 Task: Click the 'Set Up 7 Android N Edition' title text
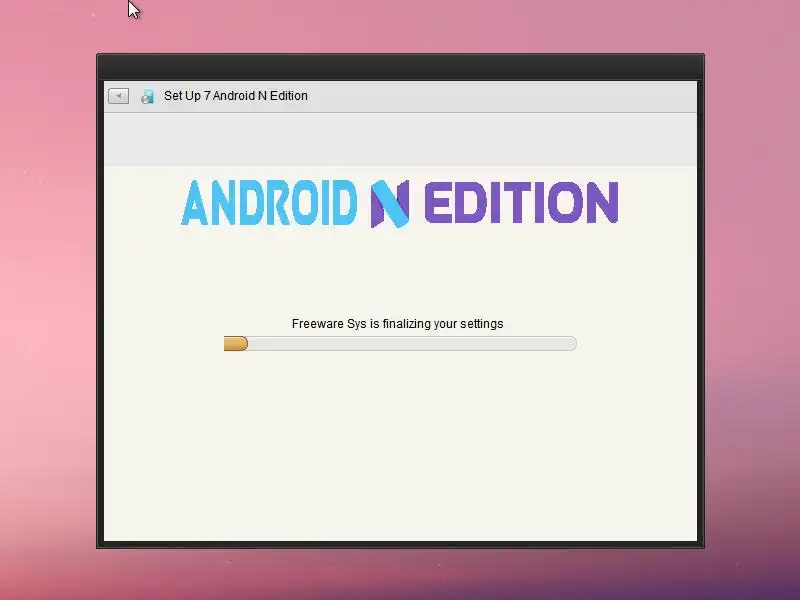tap(236, 96)
